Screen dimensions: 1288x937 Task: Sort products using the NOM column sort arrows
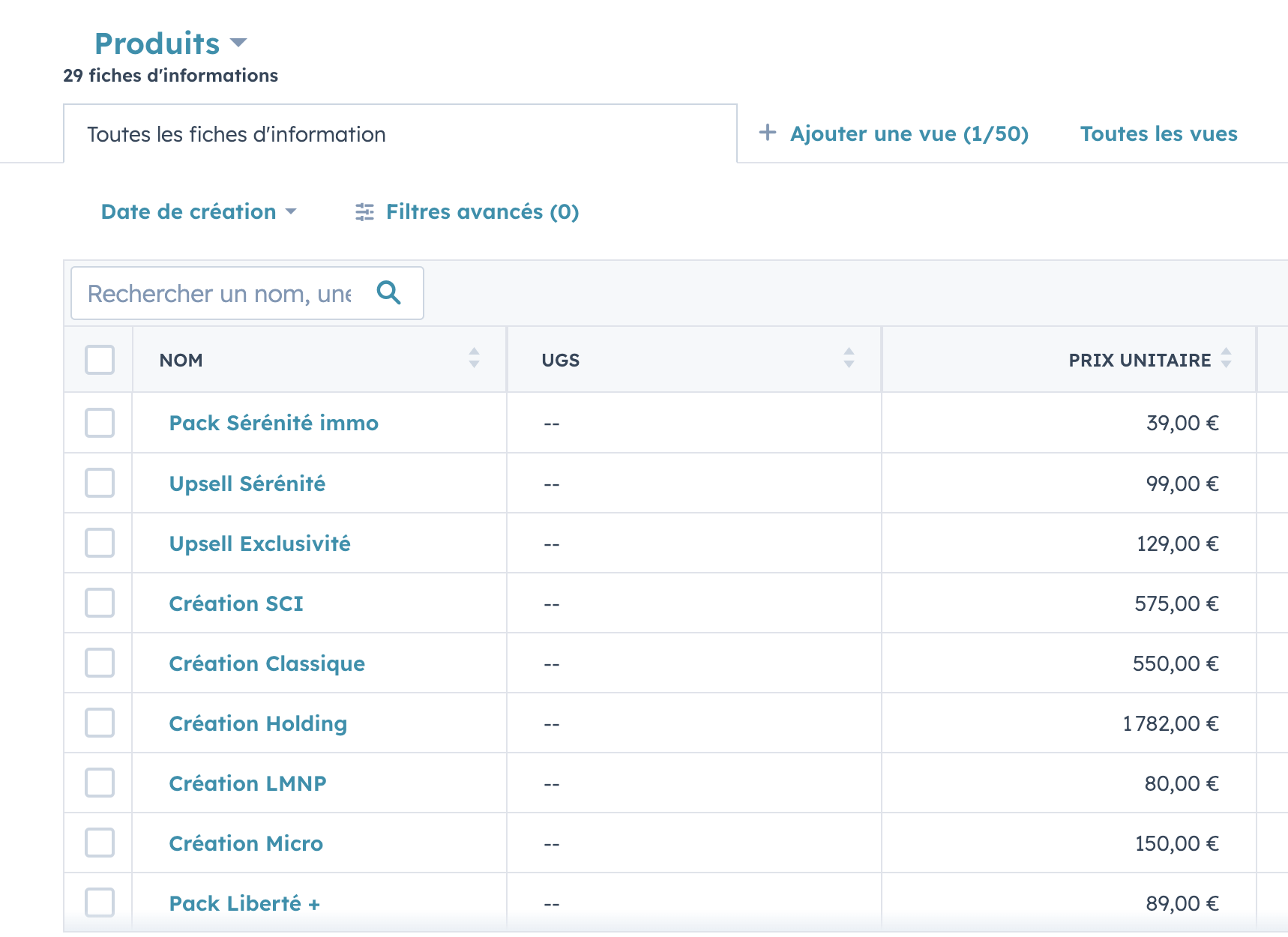click(474, 360)
